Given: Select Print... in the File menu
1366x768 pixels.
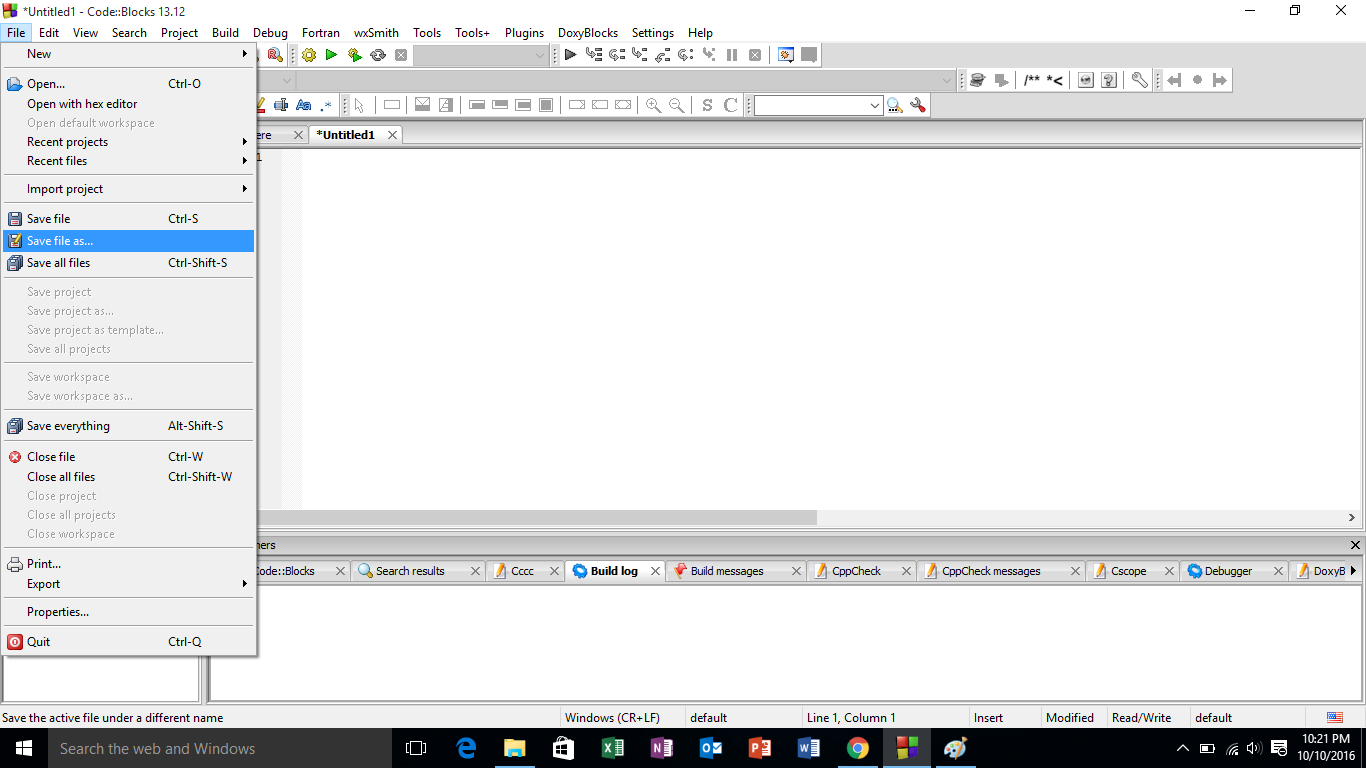Looking at the screenshot, I should (x=128, y=564).
